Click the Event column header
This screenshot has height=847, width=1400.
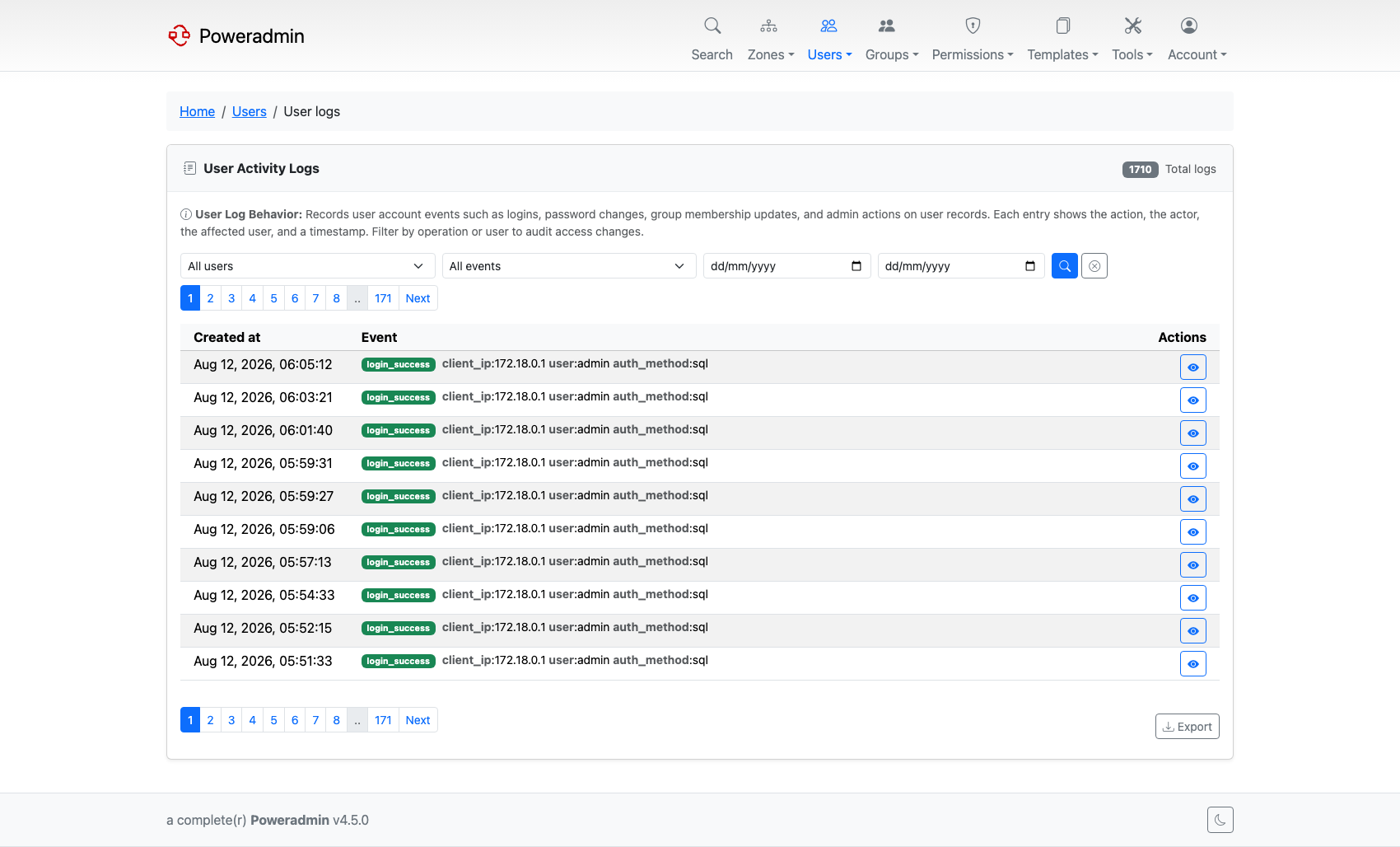tap(380, 337)
